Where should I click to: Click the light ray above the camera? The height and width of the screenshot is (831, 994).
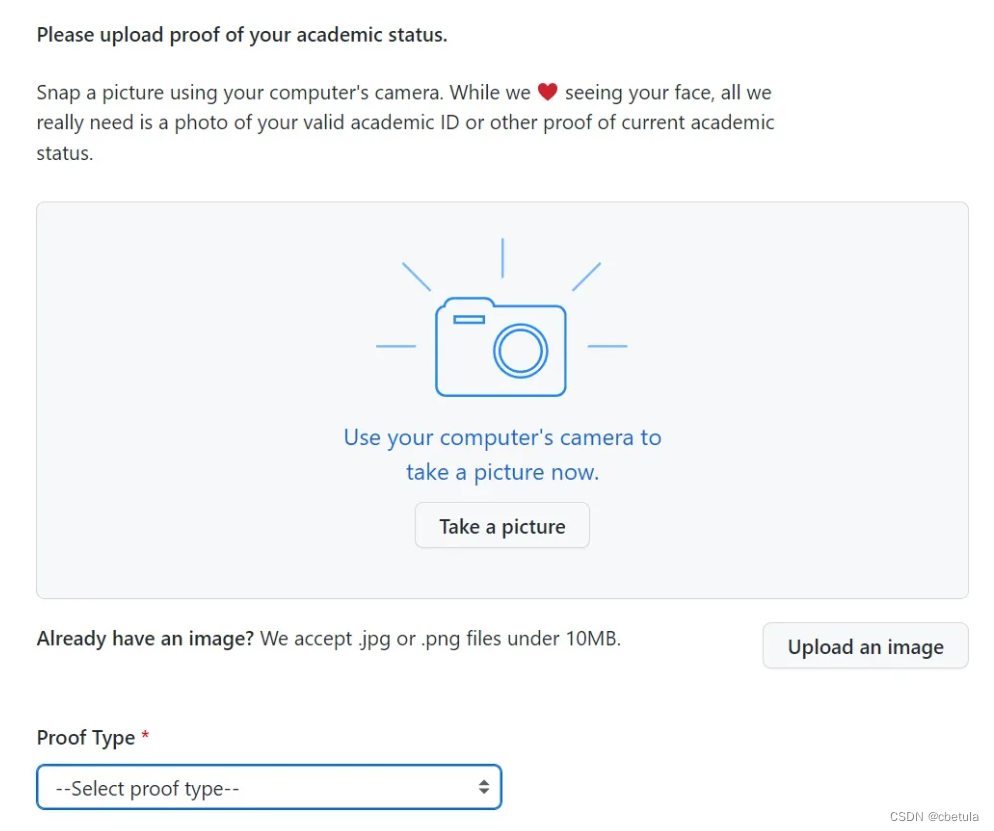[x=502, y=257]
